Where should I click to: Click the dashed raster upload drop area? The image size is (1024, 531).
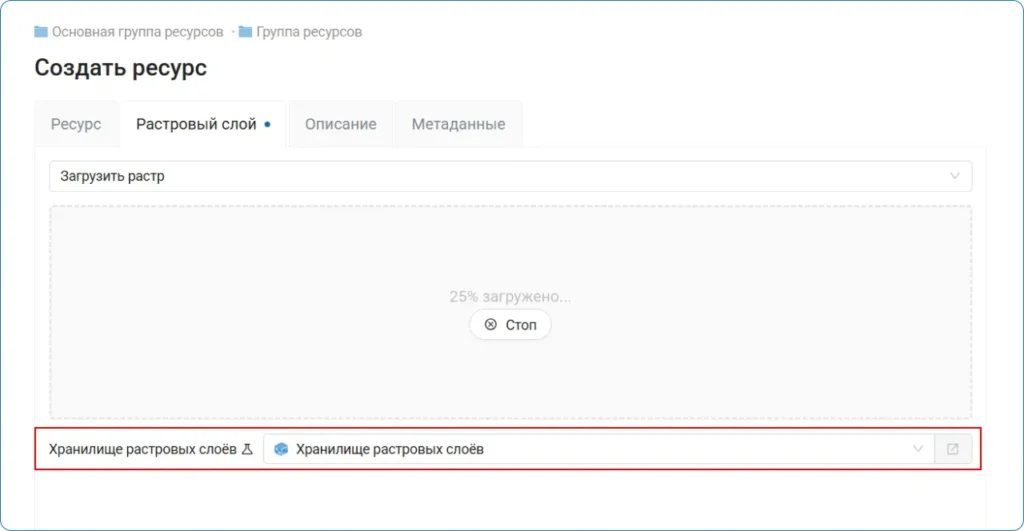tap(511, 312)
